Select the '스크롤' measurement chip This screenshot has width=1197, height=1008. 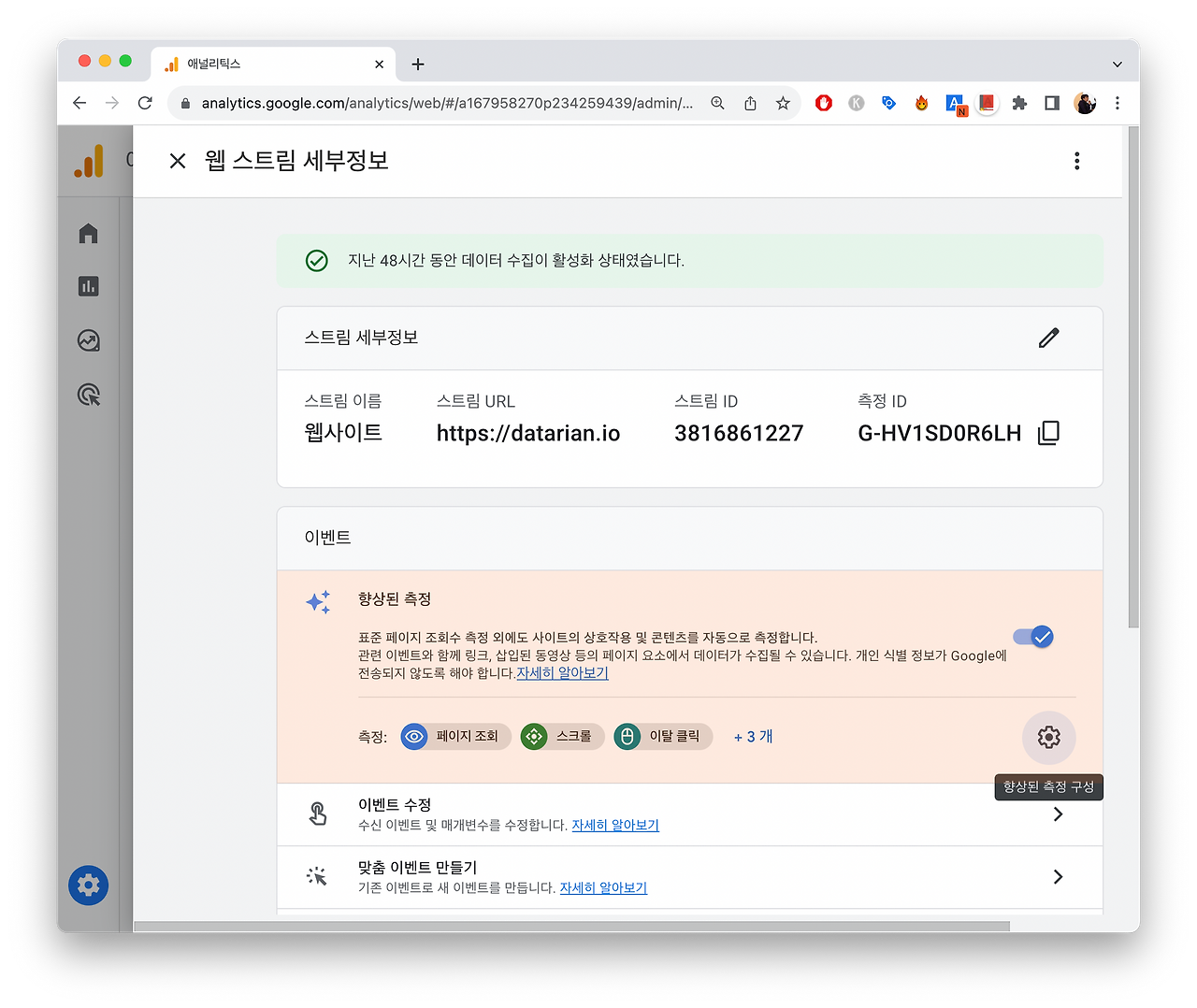coord(562,737)
